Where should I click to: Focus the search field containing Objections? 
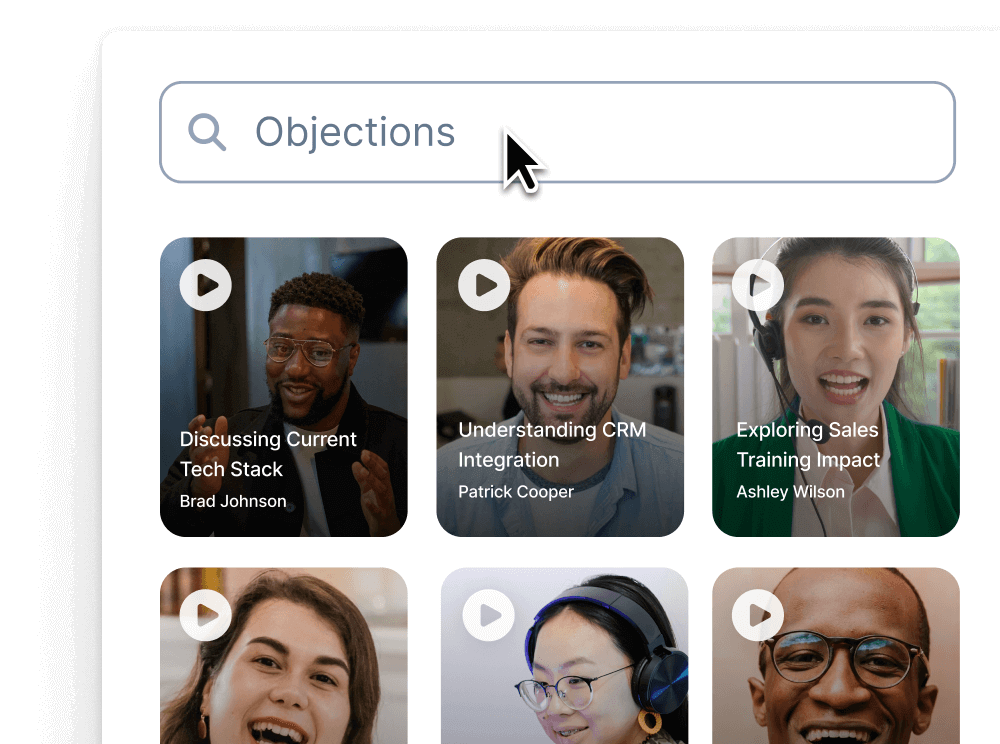tap(600, 132)
